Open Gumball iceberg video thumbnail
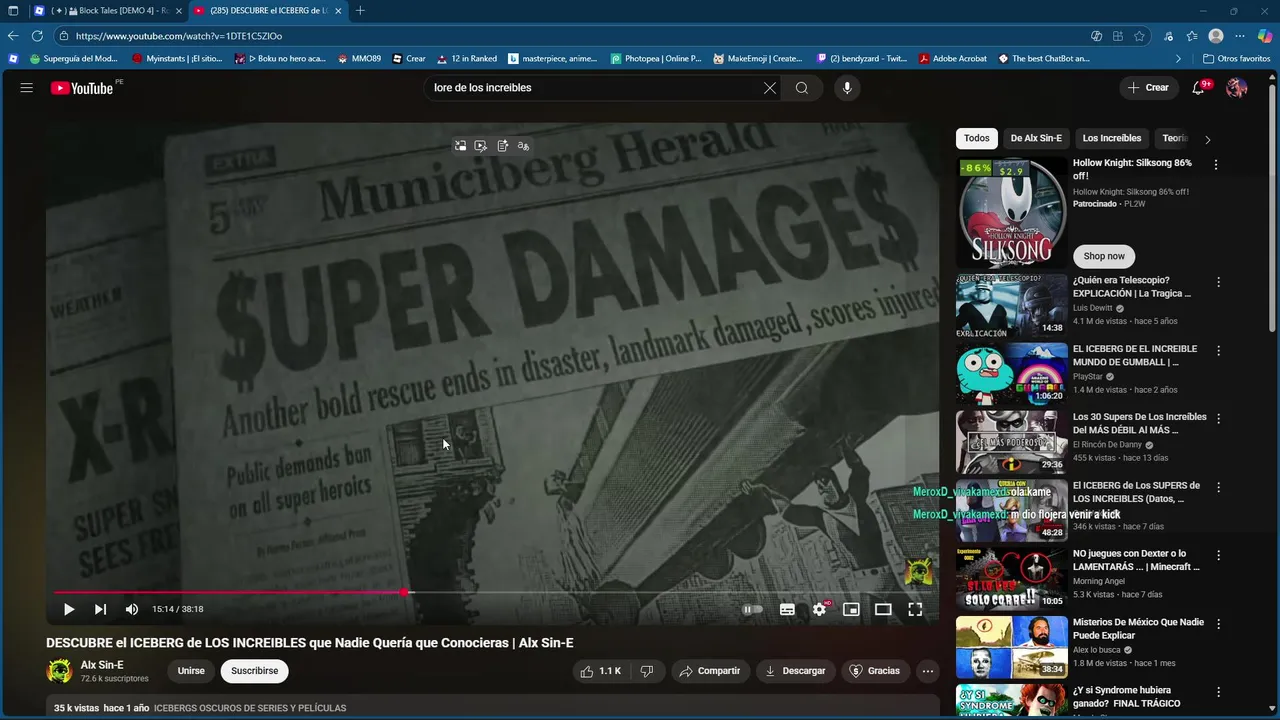 [1011, 373]
